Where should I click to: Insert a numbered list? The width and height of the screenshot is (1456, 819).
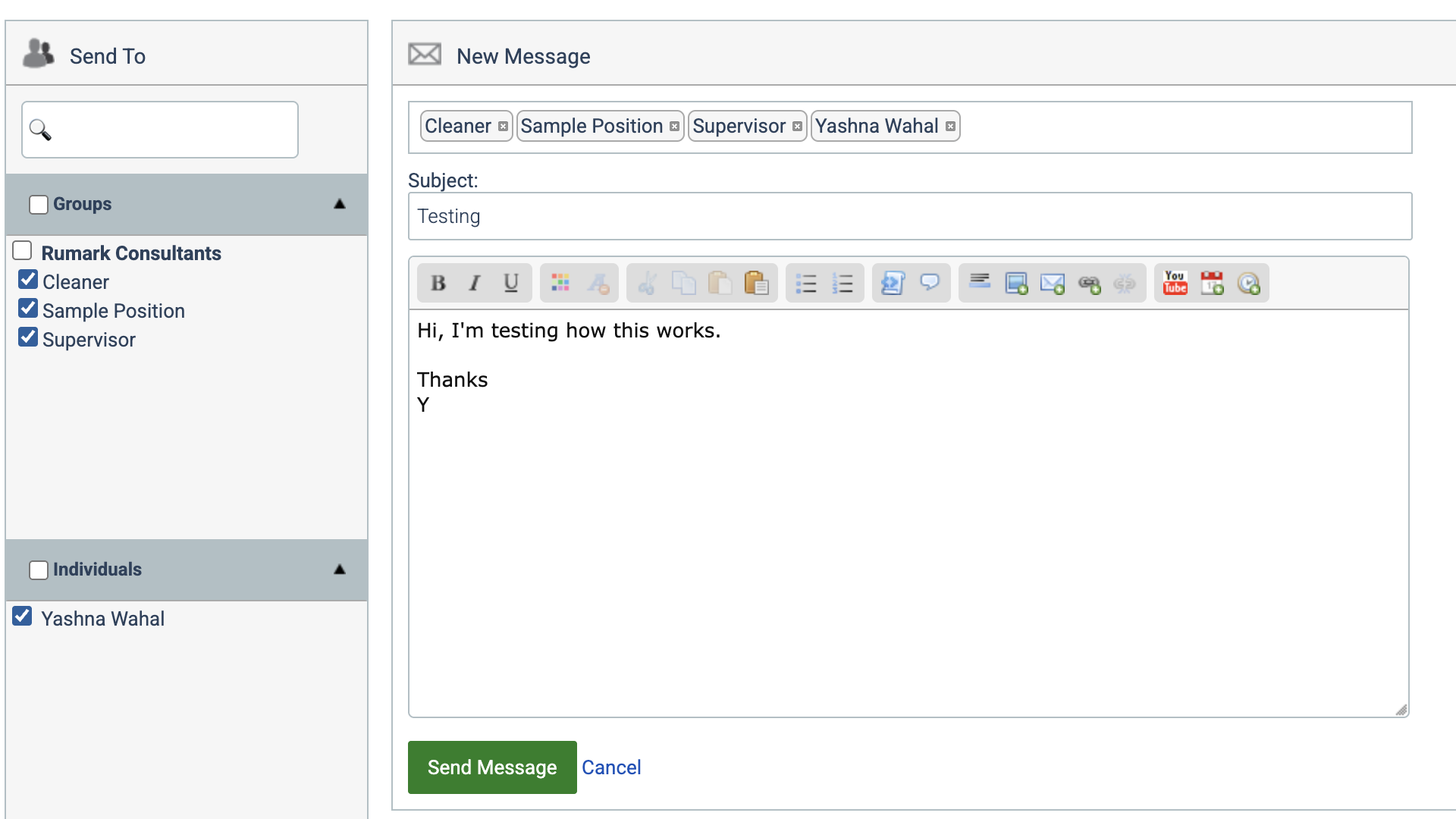click(x=843, y=284)
